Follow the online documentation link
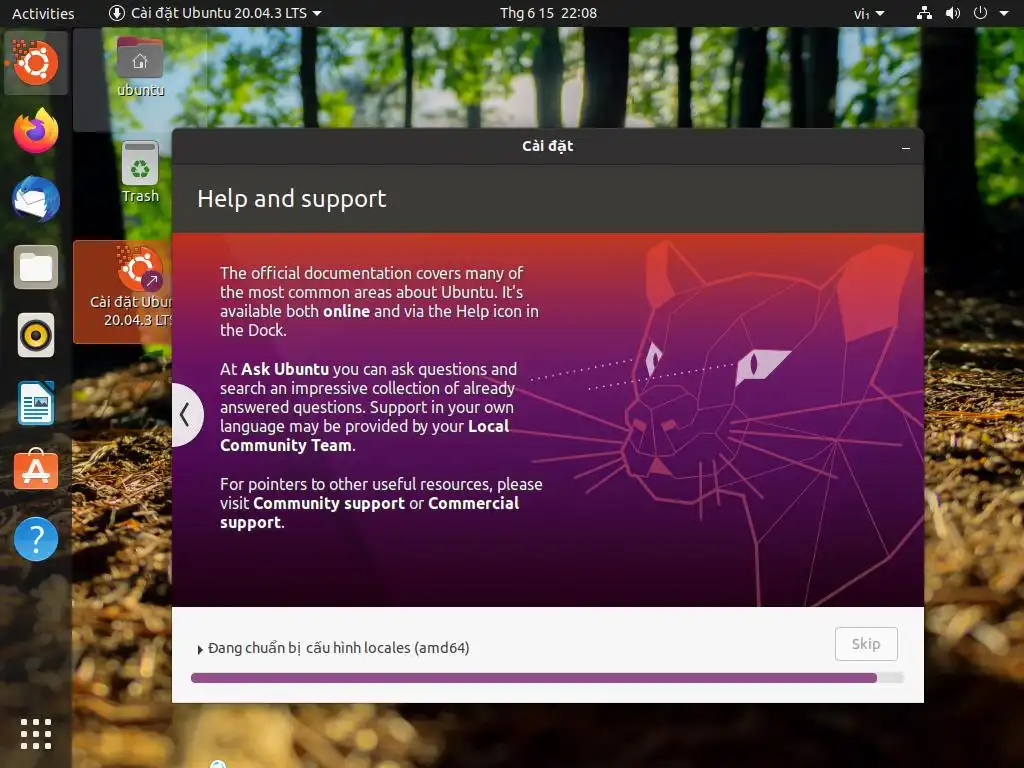The height and width of the screenshot is (768, 1024). 346,312
